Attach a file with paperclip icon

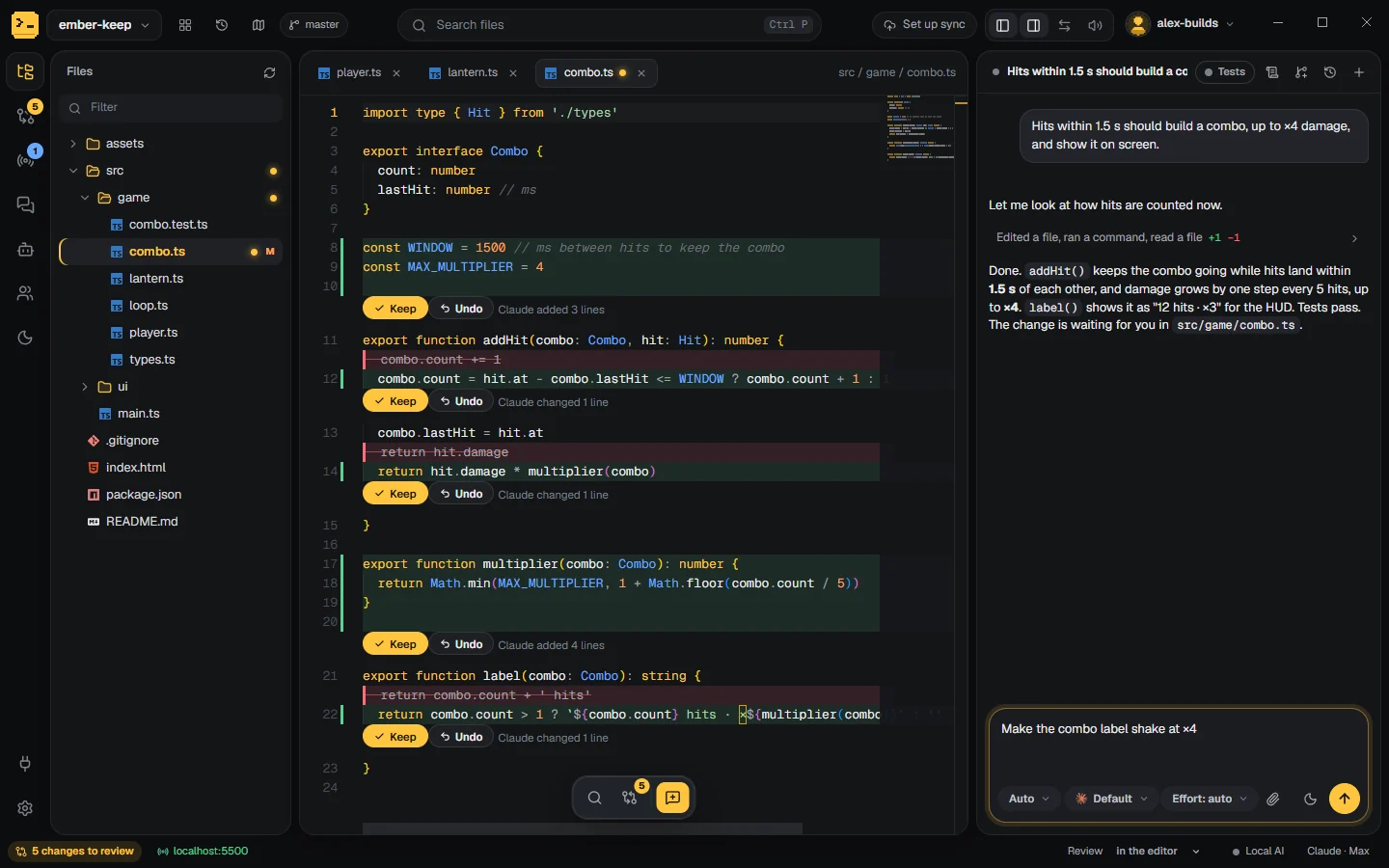point(1273,799)
